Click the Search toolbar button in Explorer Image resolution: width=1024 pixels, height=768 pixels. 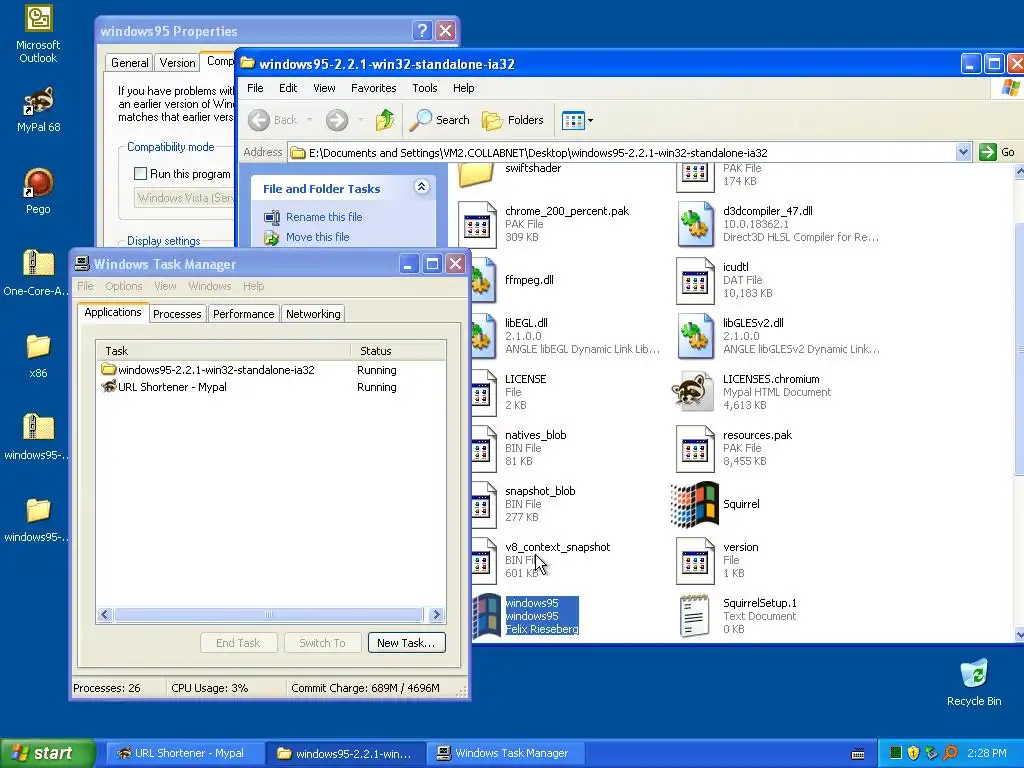(x=440, y=120)
